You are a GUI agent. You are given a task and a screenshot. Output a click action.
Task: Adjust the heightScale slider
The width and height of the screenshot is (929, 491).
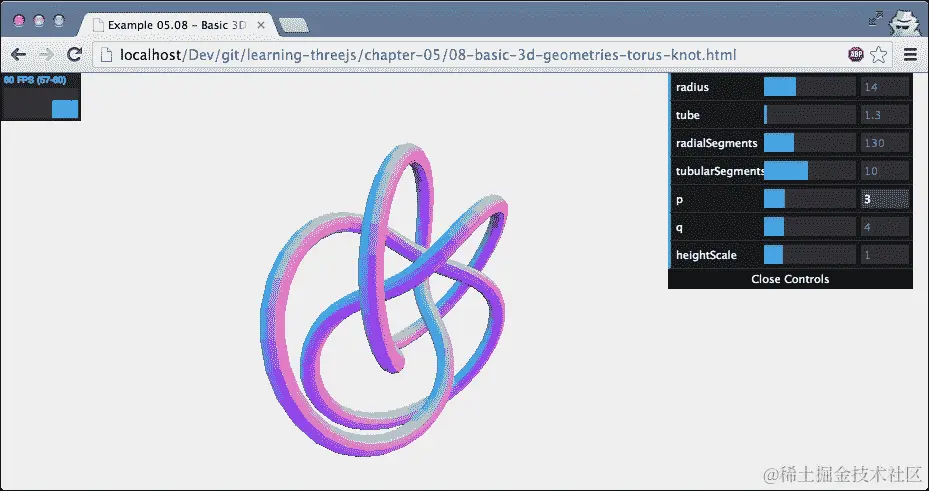pyautogui.click(x=809, y=255)
